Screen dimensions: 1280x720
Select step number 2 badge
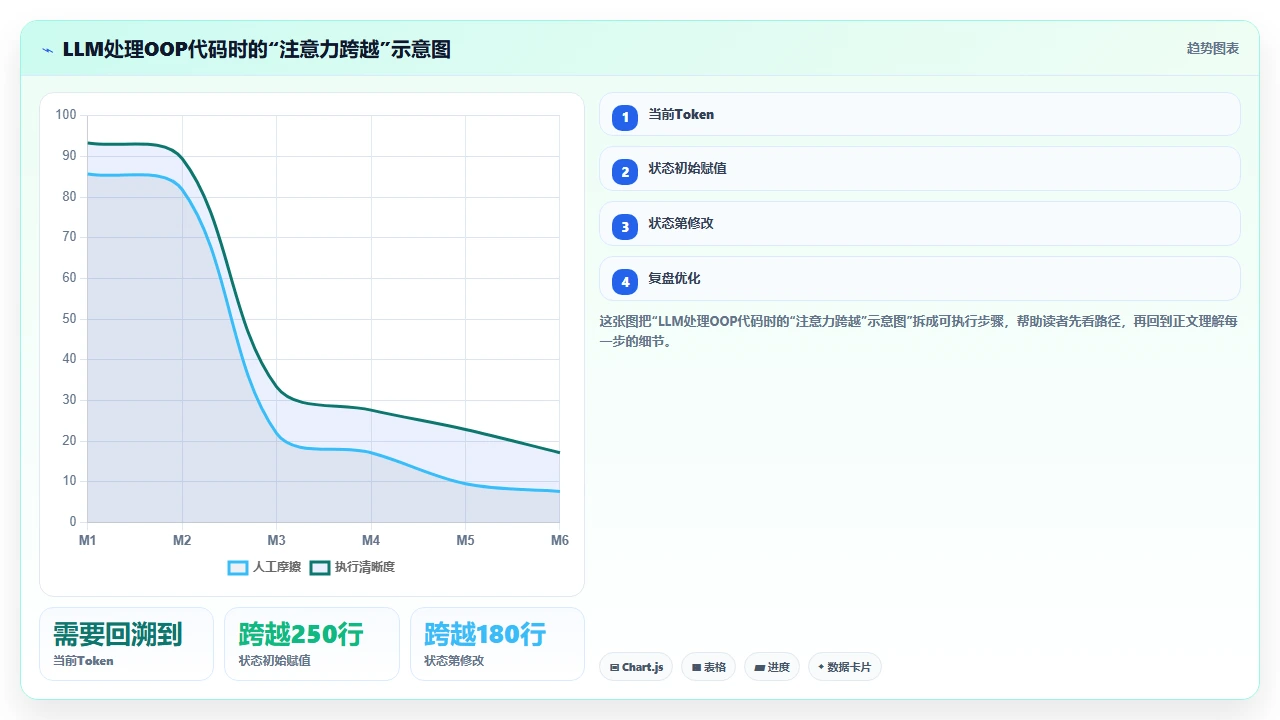625,172
